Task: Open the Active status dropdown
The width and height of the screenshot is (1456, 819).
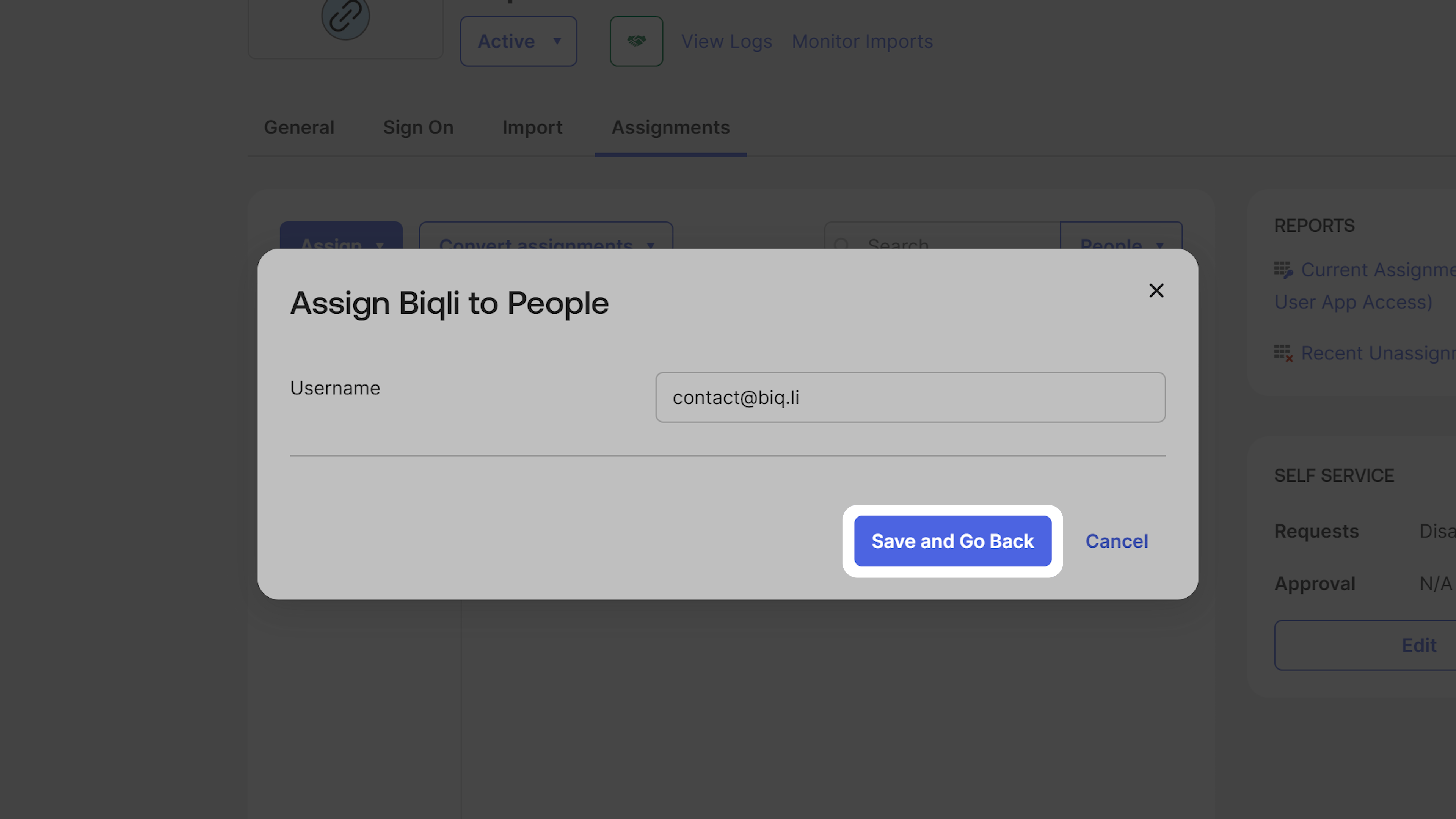Action: (x=518, y=41)
